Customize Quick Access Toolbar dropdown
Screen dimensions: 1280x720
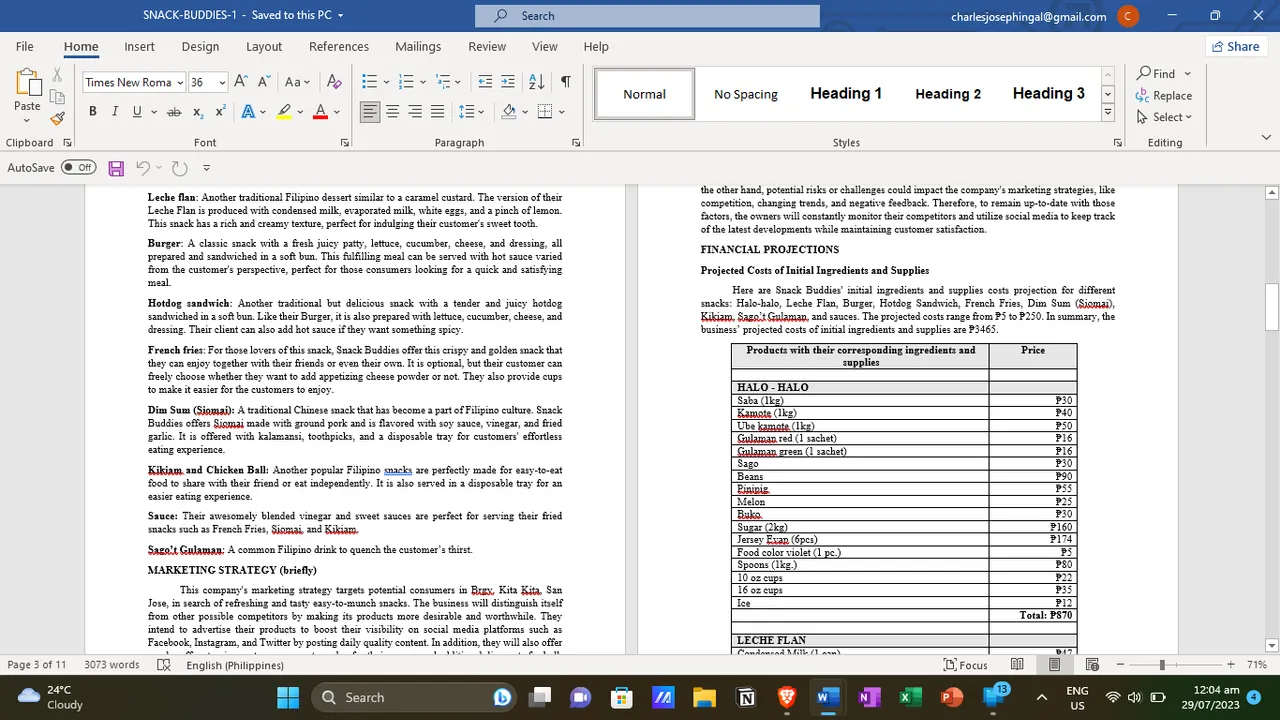pos(206,168)
